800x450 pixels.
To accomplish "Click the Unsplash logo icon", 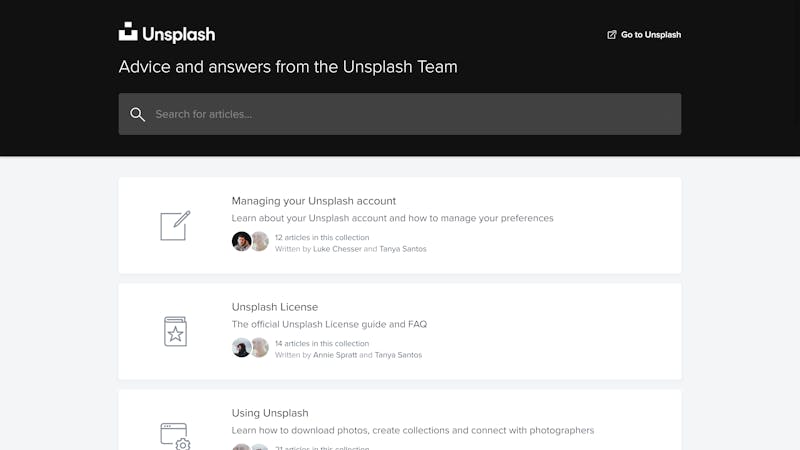I will click(x=128, y=31).
